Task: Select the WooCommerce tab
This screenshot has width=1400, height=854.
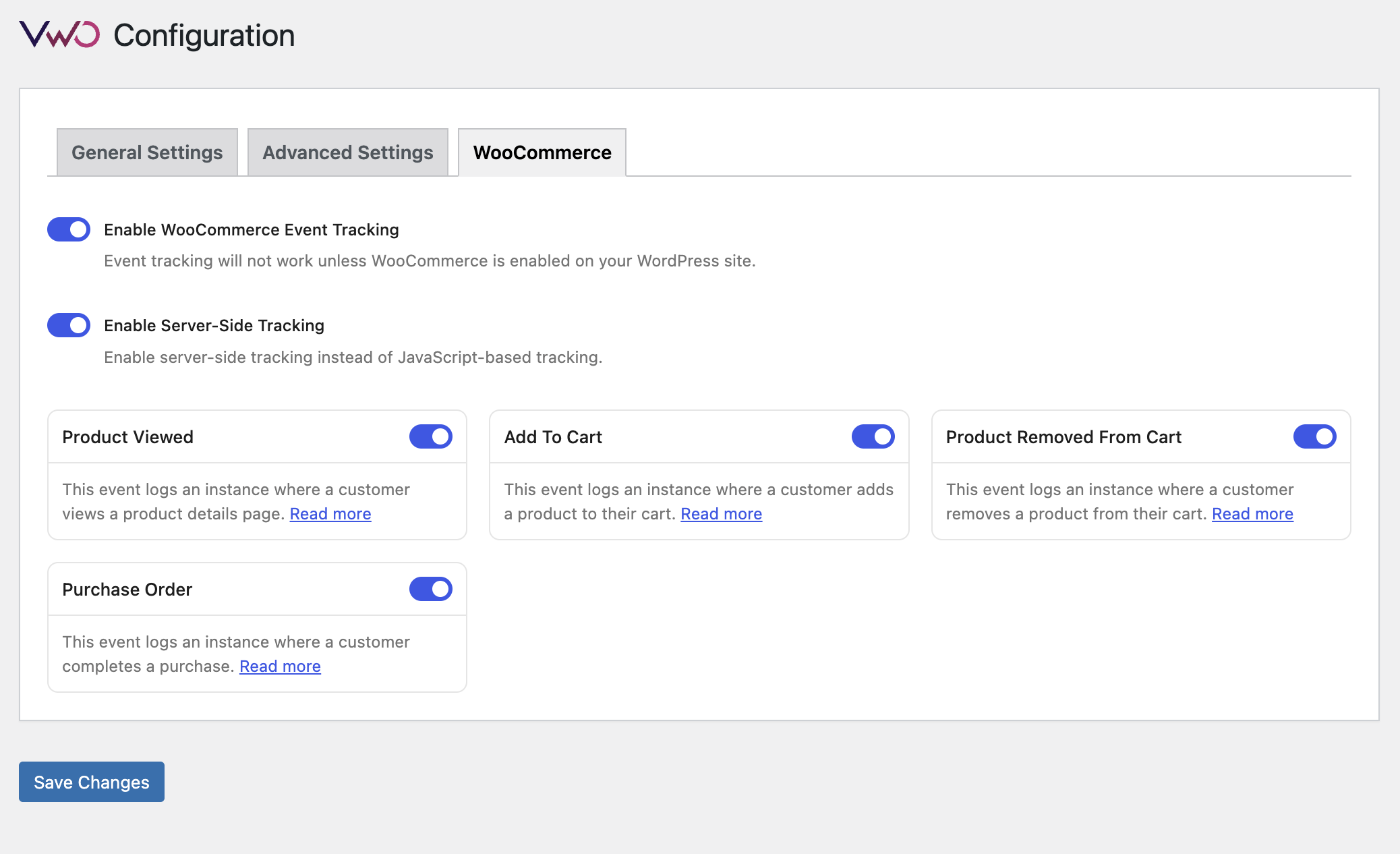Action: 542,152
